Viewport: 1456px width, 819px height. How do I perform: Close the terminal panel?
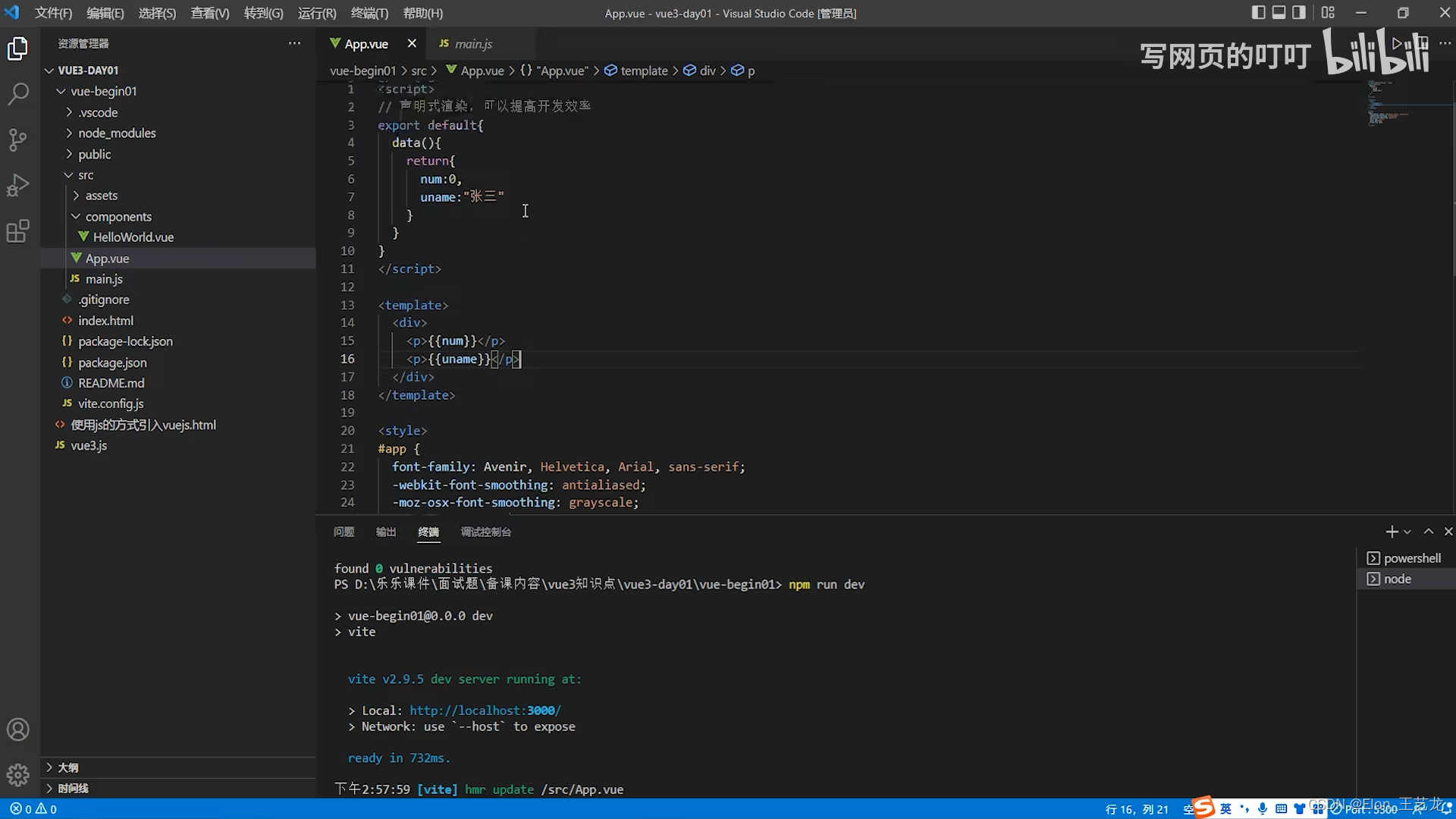point(1448,532)
